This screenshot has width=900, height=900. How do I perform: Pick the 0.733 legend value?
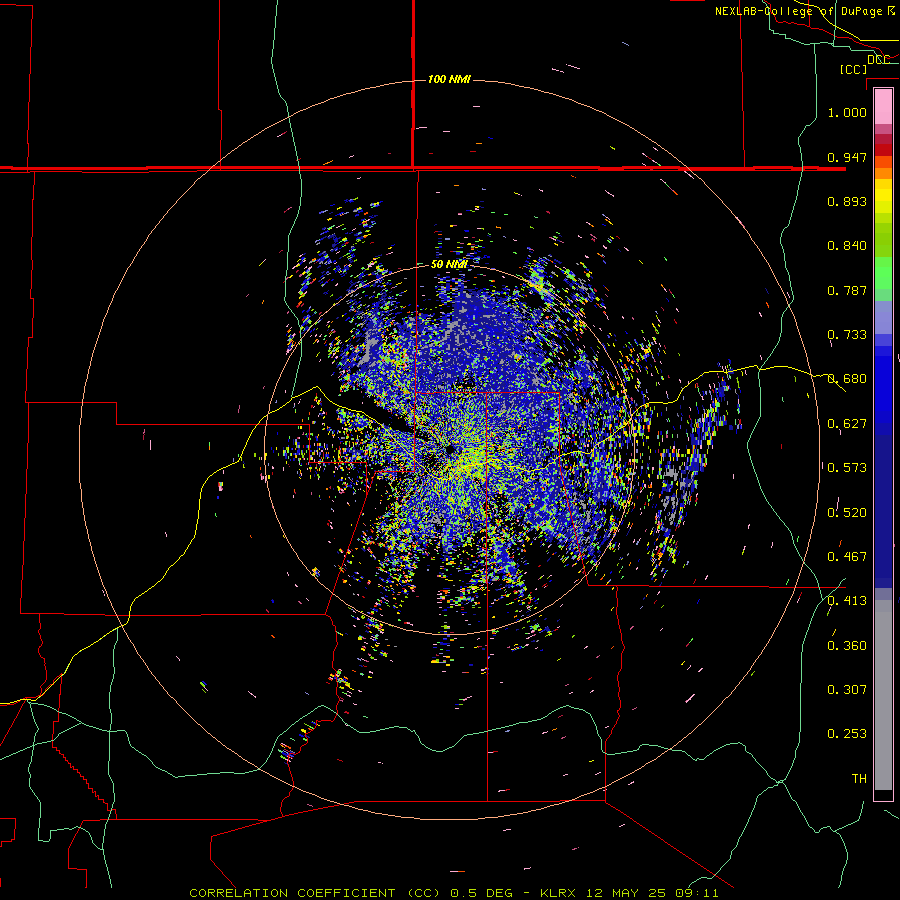coord(847,335)
